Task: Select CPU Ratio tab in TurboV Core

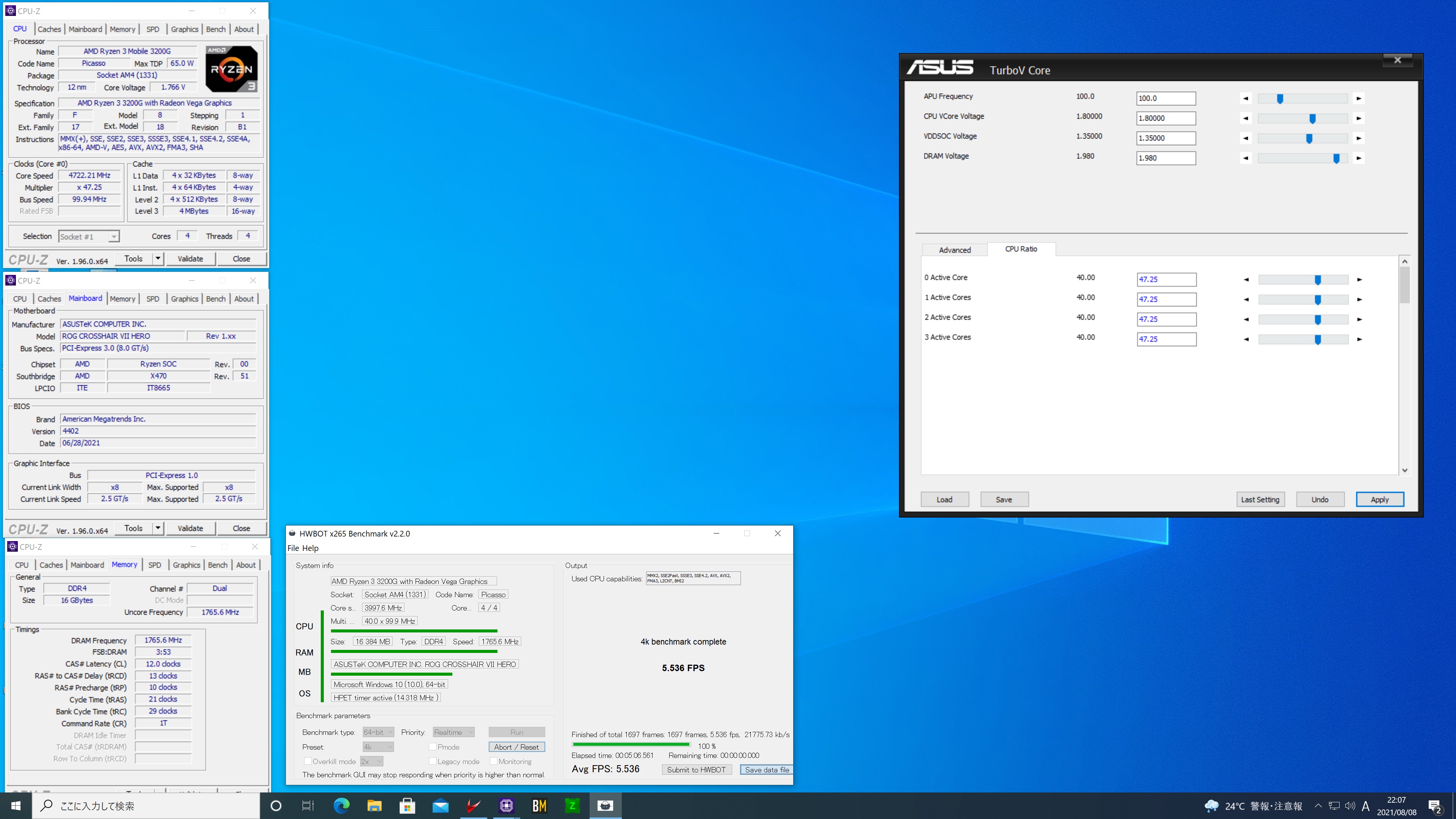Action: pos(1021,249)
